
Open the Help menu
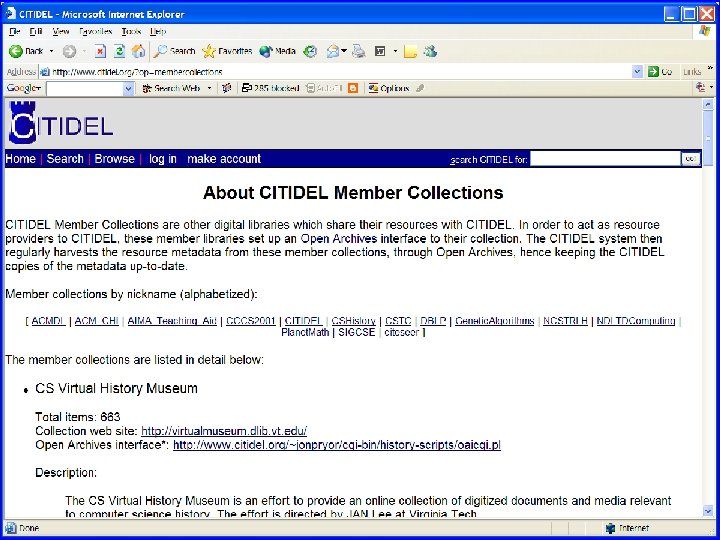tap(158, 32)
